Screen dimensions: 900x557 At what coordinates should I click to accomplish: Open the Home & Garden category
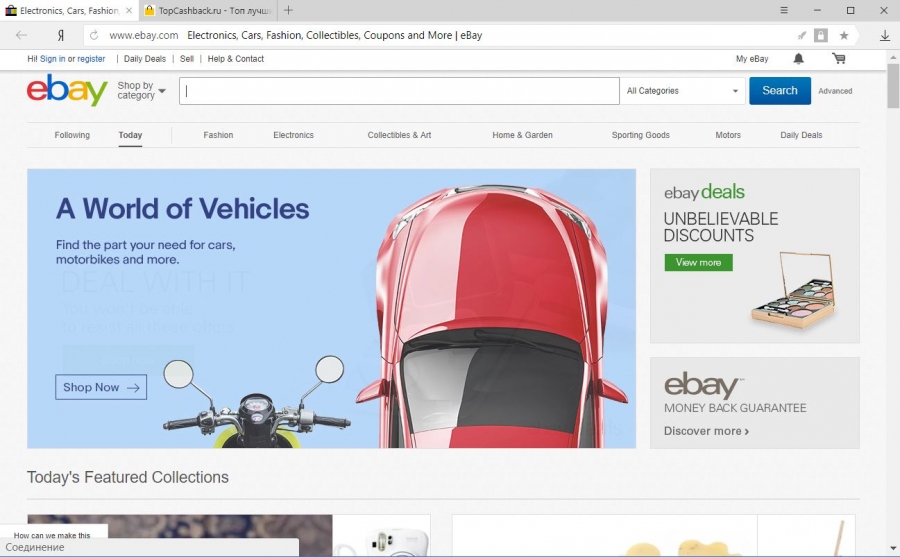[522, 135]
